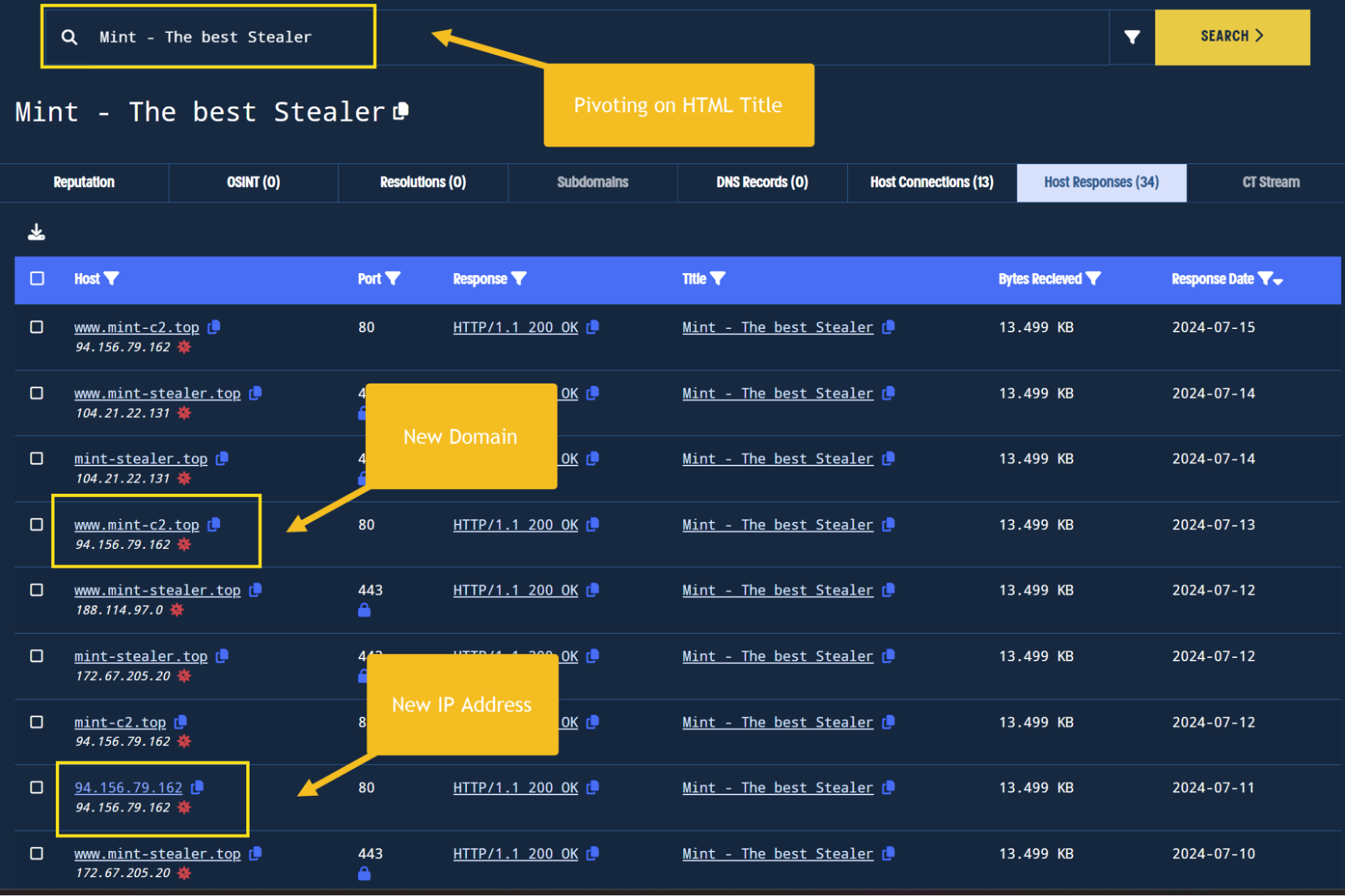
Task: Click lock icon in the 188.114.97.0 row
Action: (x=364, y=610)
